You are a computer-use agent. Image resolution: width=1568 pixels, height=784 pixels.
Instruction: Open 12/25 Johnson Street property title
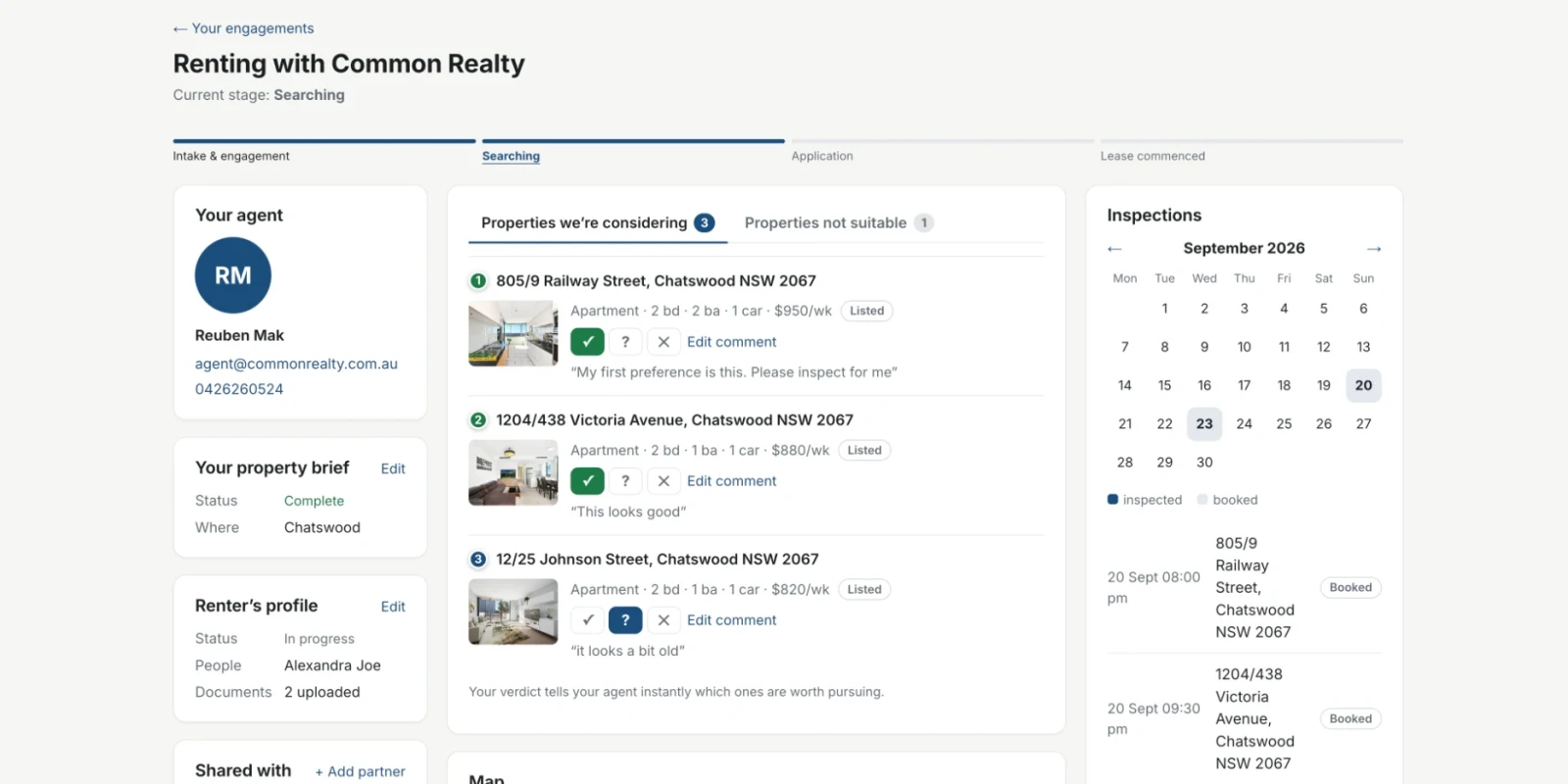tap(657, 560)
